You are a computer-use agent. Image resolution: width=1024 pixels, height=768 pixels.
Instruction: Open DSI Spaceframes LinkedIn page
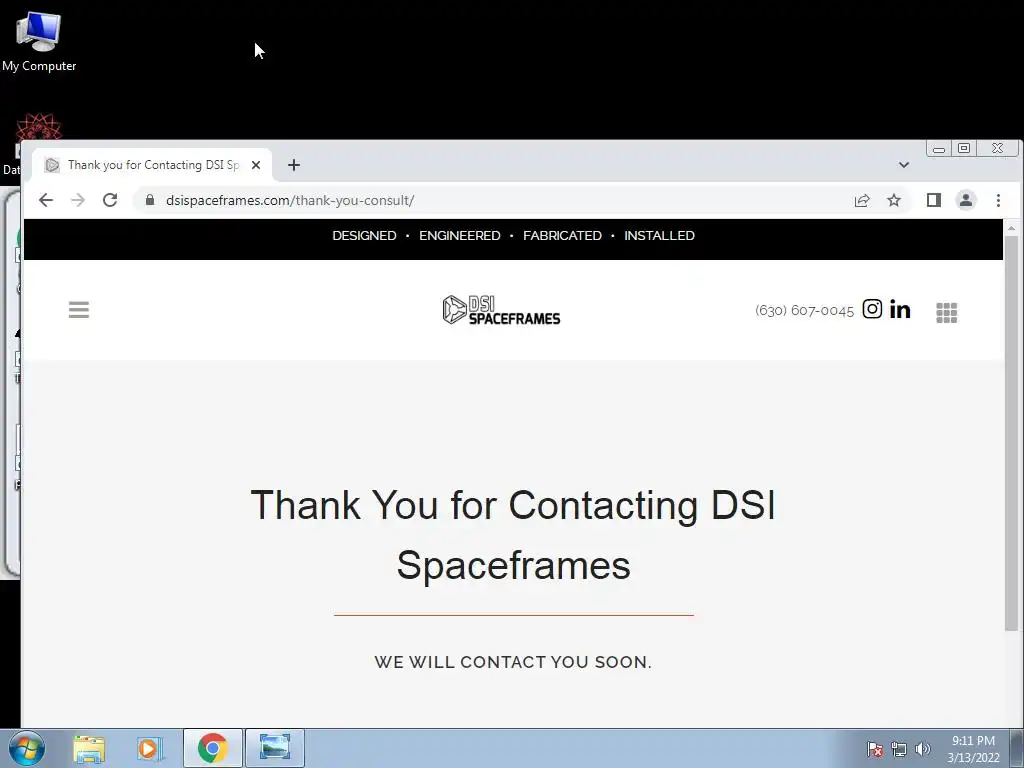click(x=900, y=310)
